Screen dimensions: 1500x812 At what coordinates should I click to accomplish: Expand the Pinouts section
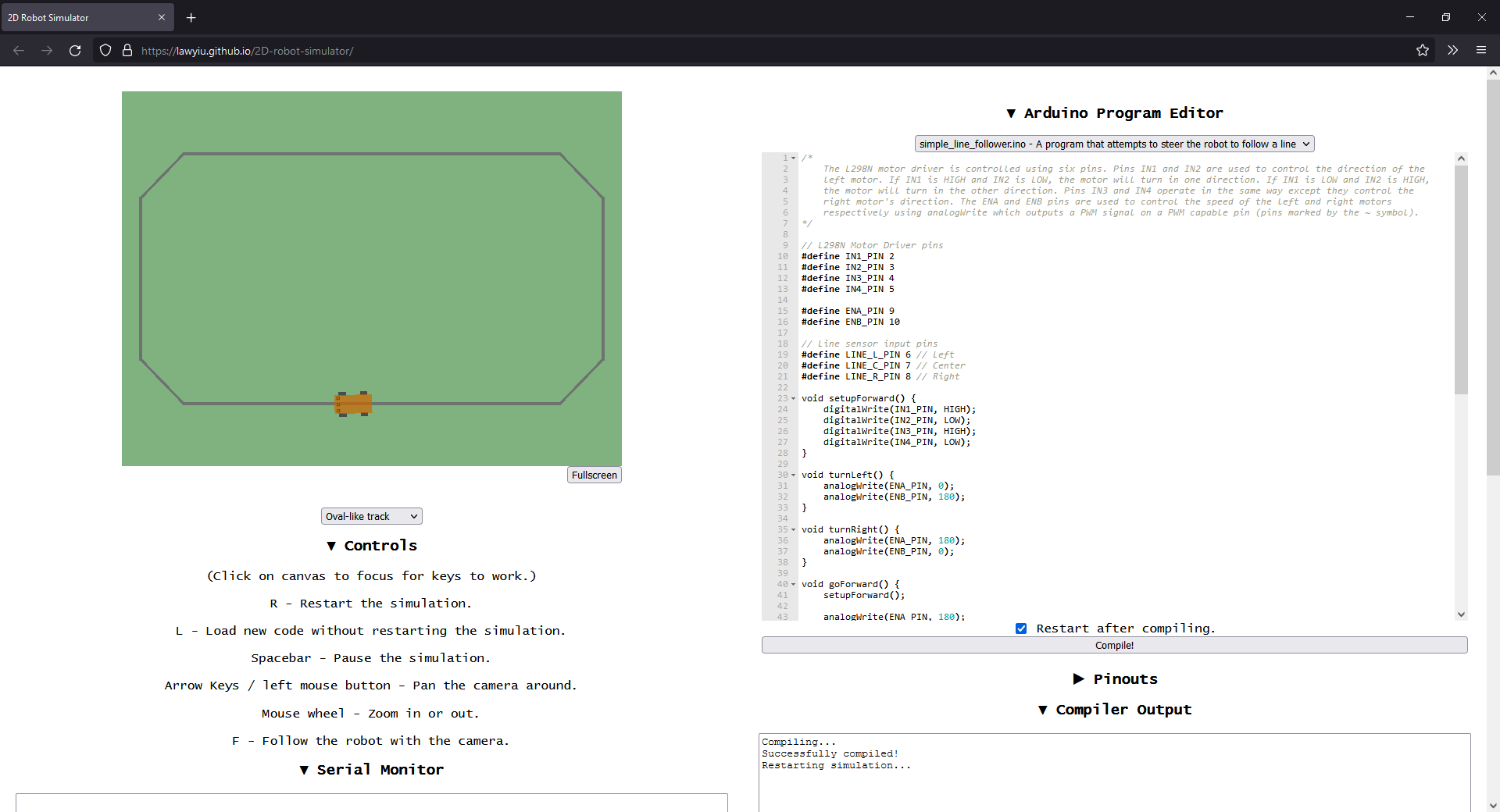coord(1115,679)
